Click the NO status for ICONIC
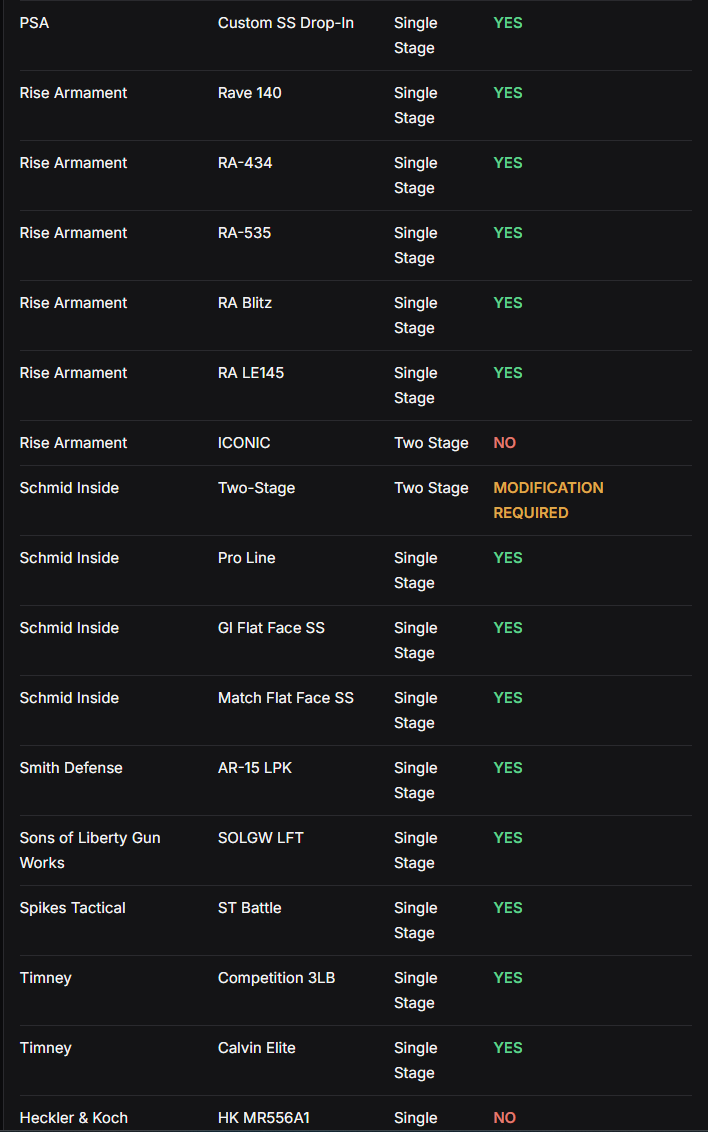Screen dimensions: 708x1132 (504, 443)
